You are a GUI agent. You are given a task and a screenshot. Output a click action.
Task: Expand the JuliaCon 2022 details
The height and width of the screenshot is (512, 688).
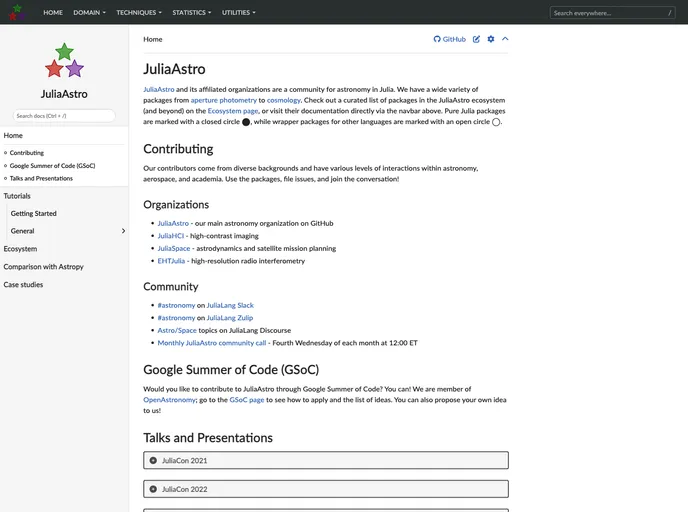326,489
